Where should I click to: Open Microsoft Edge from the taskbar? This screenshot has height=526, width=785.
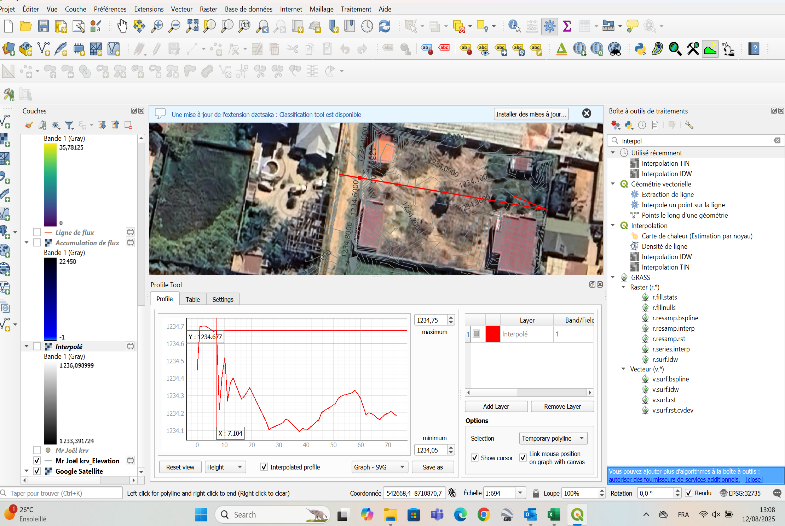(460, 514)
